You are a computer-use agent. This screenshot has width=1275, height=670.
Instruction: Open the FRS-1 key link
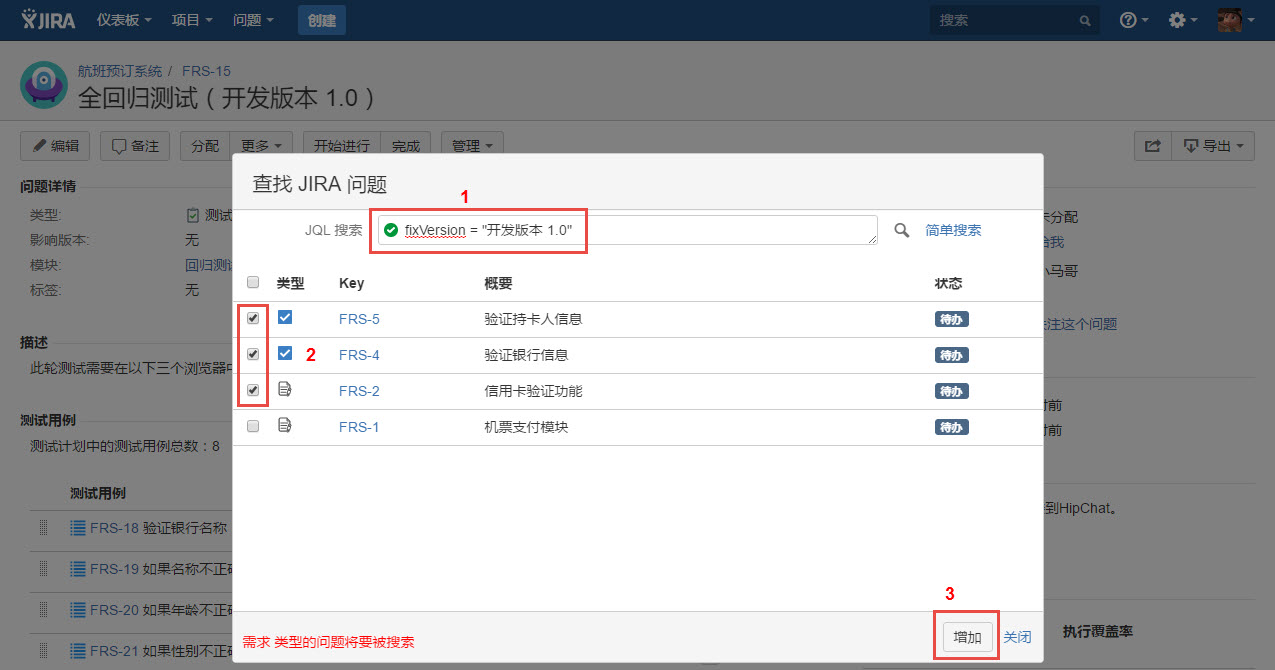(x=359, y=427)
